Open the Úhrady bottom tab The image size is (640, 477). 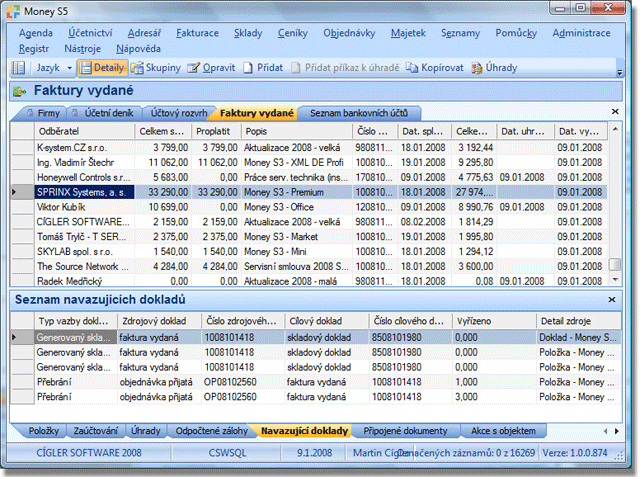tap(146, 431)
